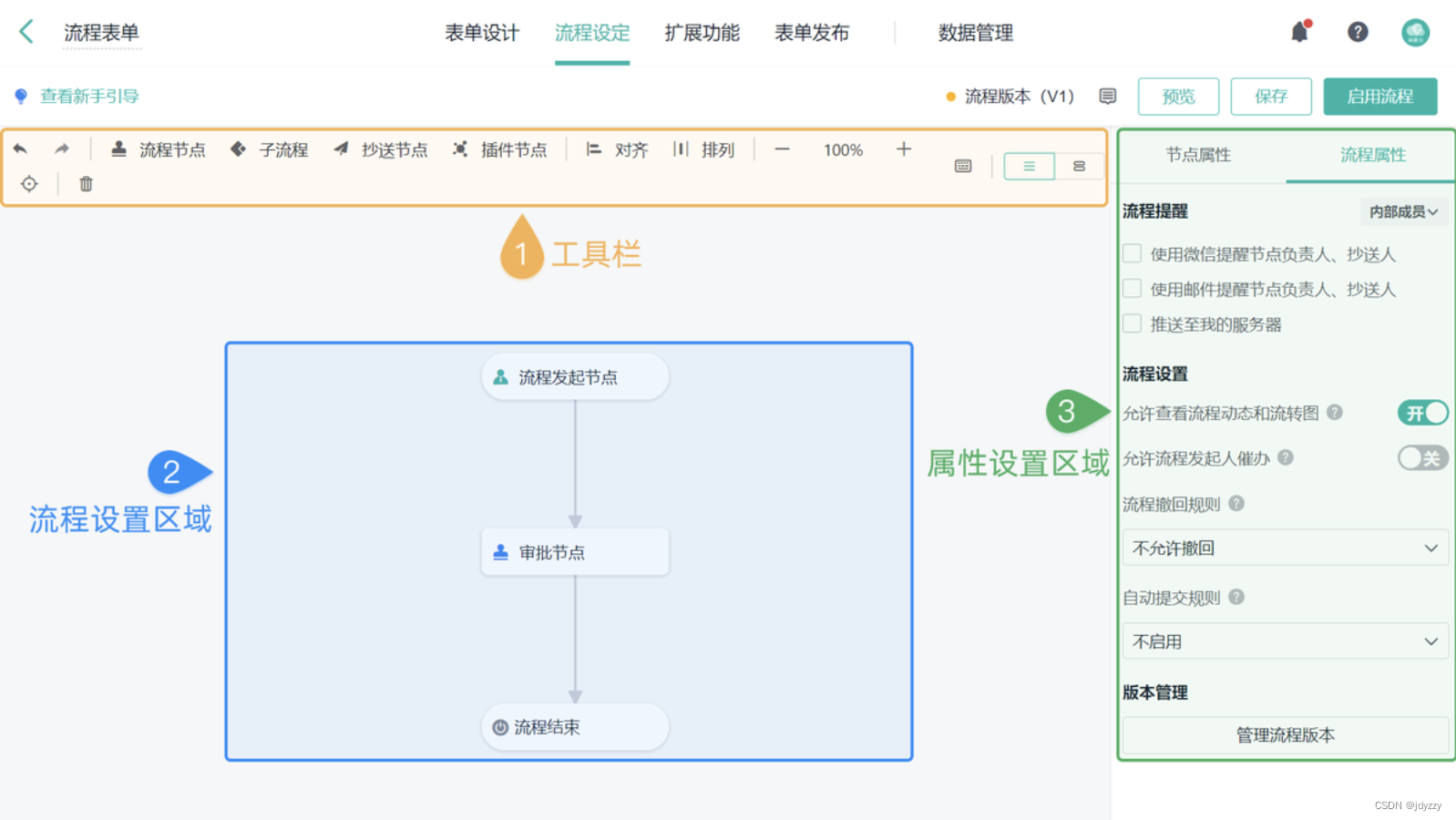Open the user avatar menu
Screen dimensions: 1456x820
pyautogui.click(x=1415, y=33)
